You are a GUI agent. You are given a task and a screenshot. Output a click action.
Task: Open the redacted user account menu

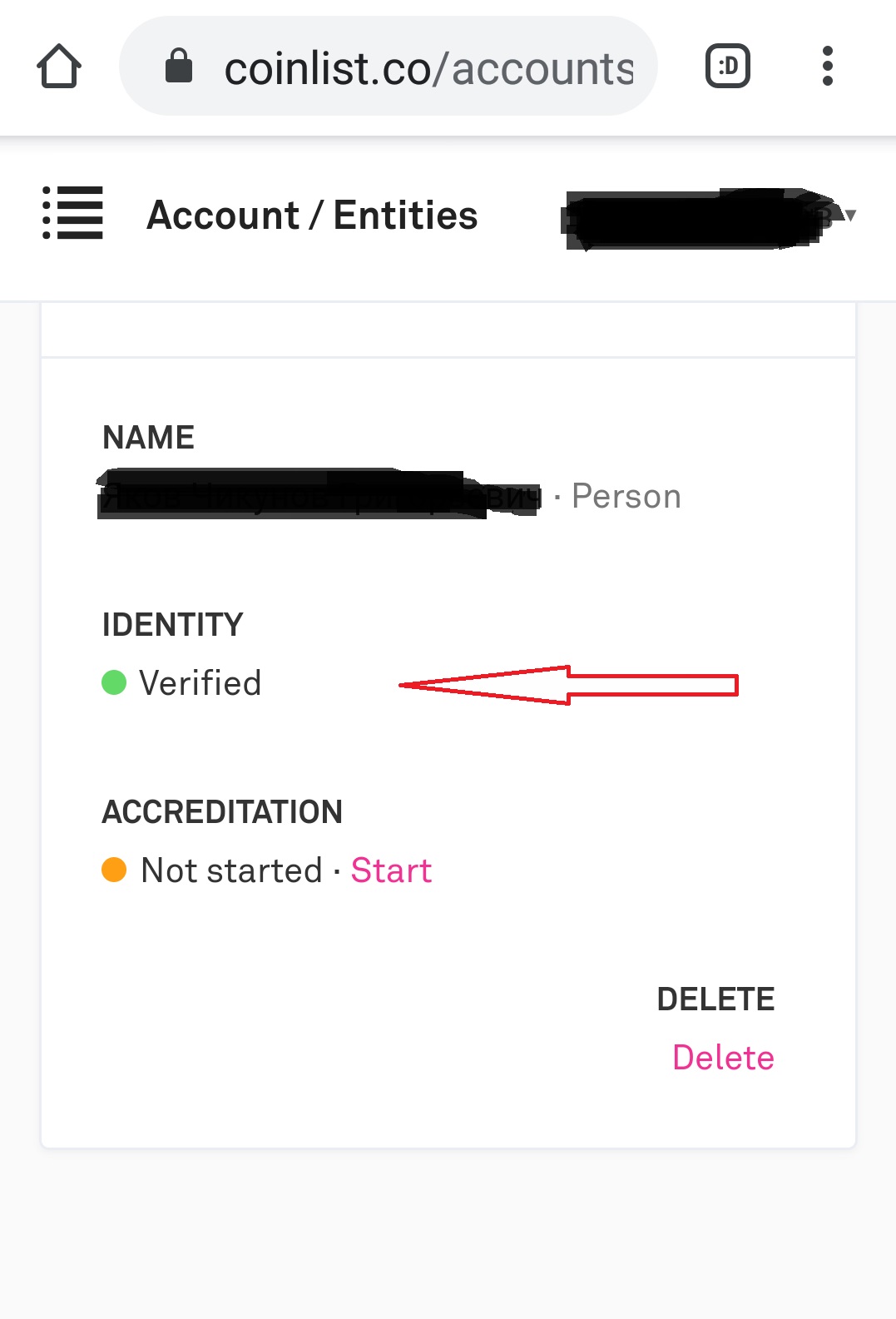pyautogui.click(x=699, y=218)
